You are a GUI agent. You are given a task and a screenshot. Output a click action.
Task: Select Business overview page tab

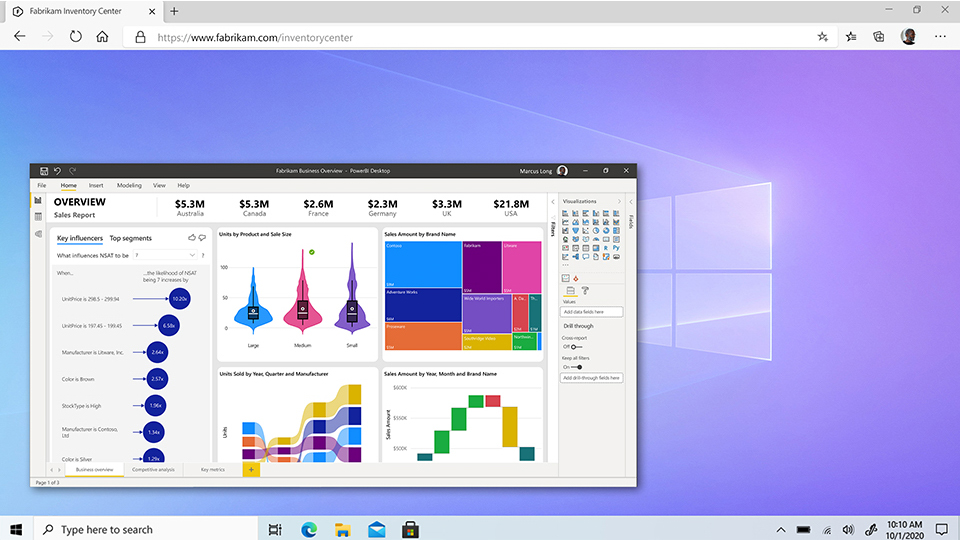[x=94, y=470]
